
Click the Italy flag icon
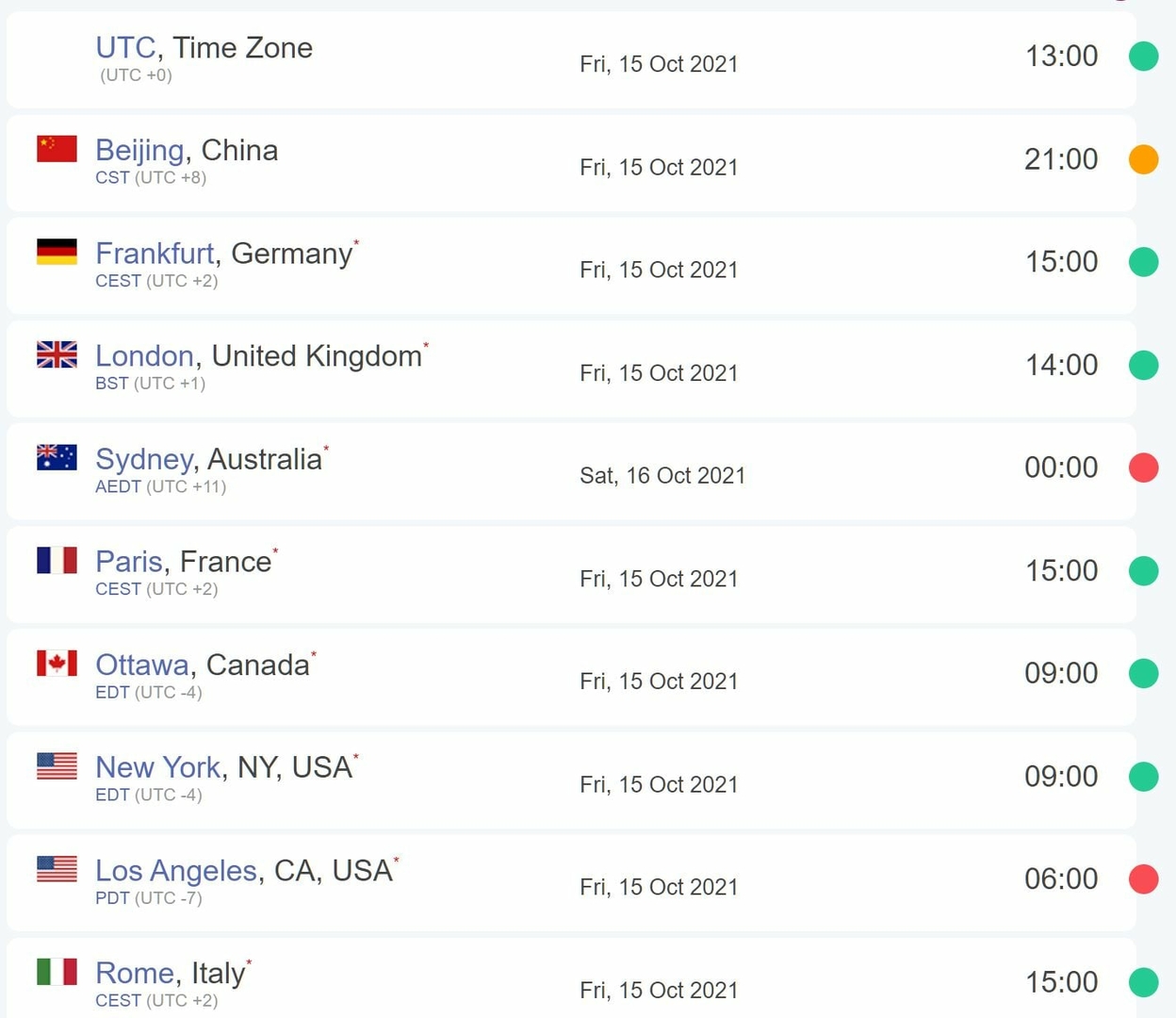click(57, 972)
